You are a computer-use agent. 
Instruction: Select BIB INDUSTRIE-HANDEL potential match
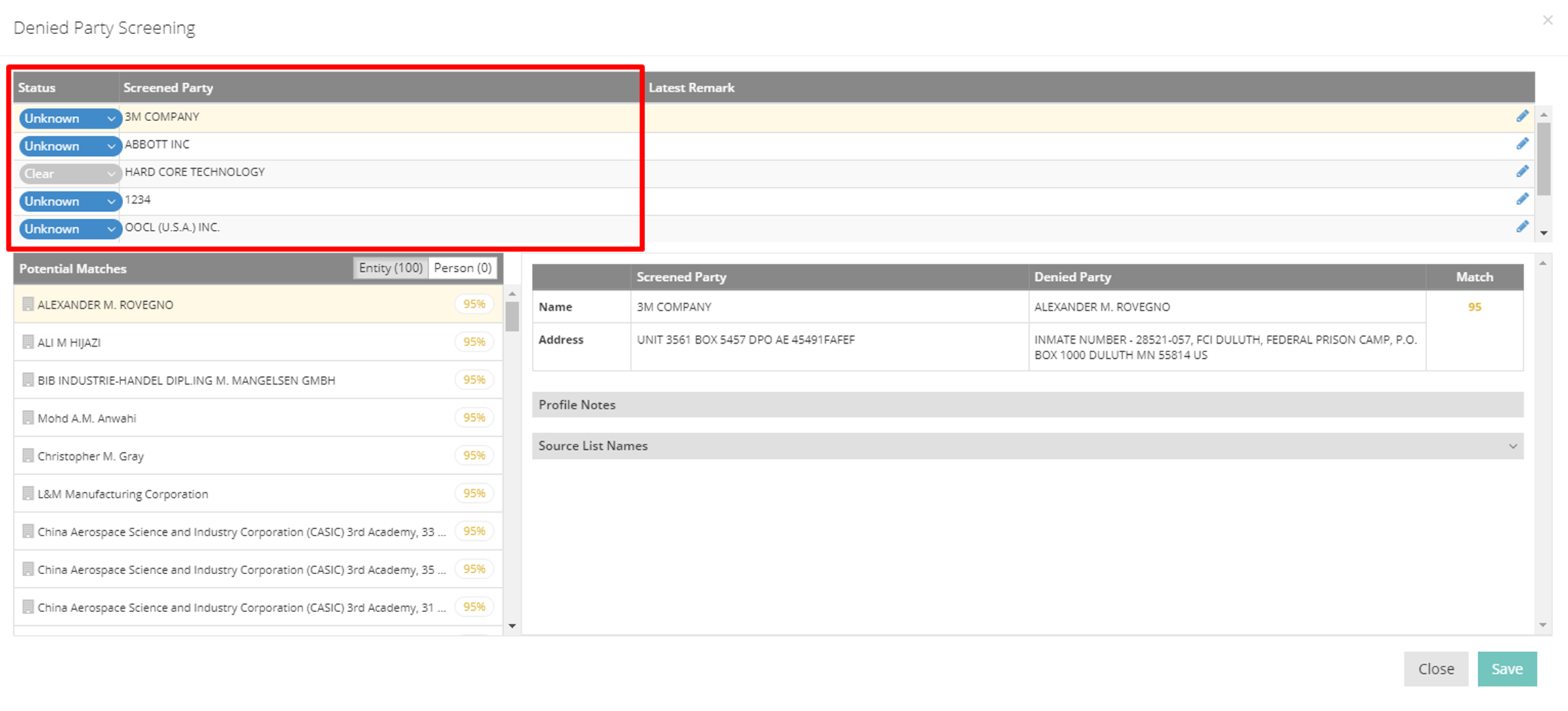(x=186, y=380)
